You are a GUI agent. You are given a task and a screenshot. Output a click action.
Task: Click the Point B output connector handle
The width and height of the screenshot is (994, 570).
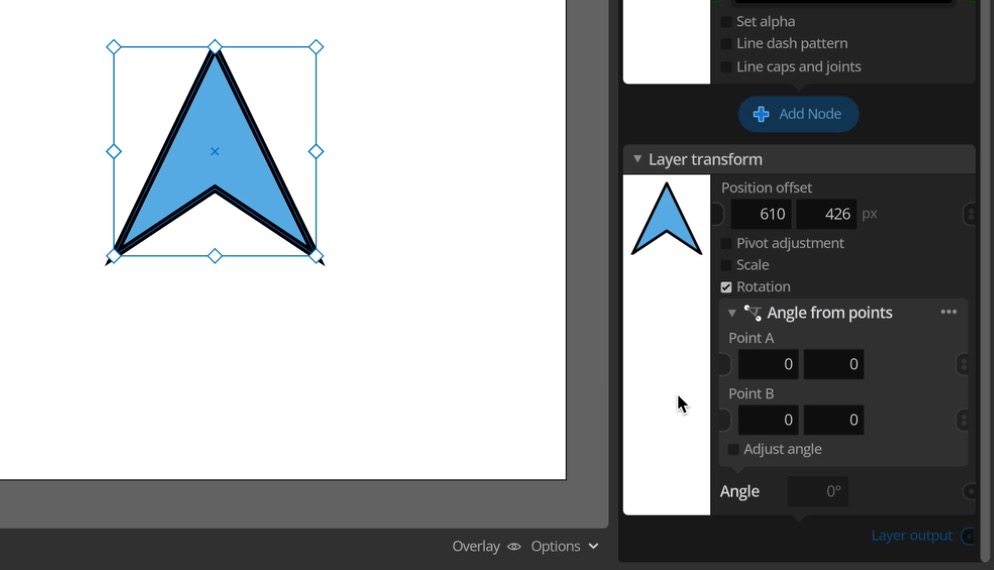tap(963, 420)
